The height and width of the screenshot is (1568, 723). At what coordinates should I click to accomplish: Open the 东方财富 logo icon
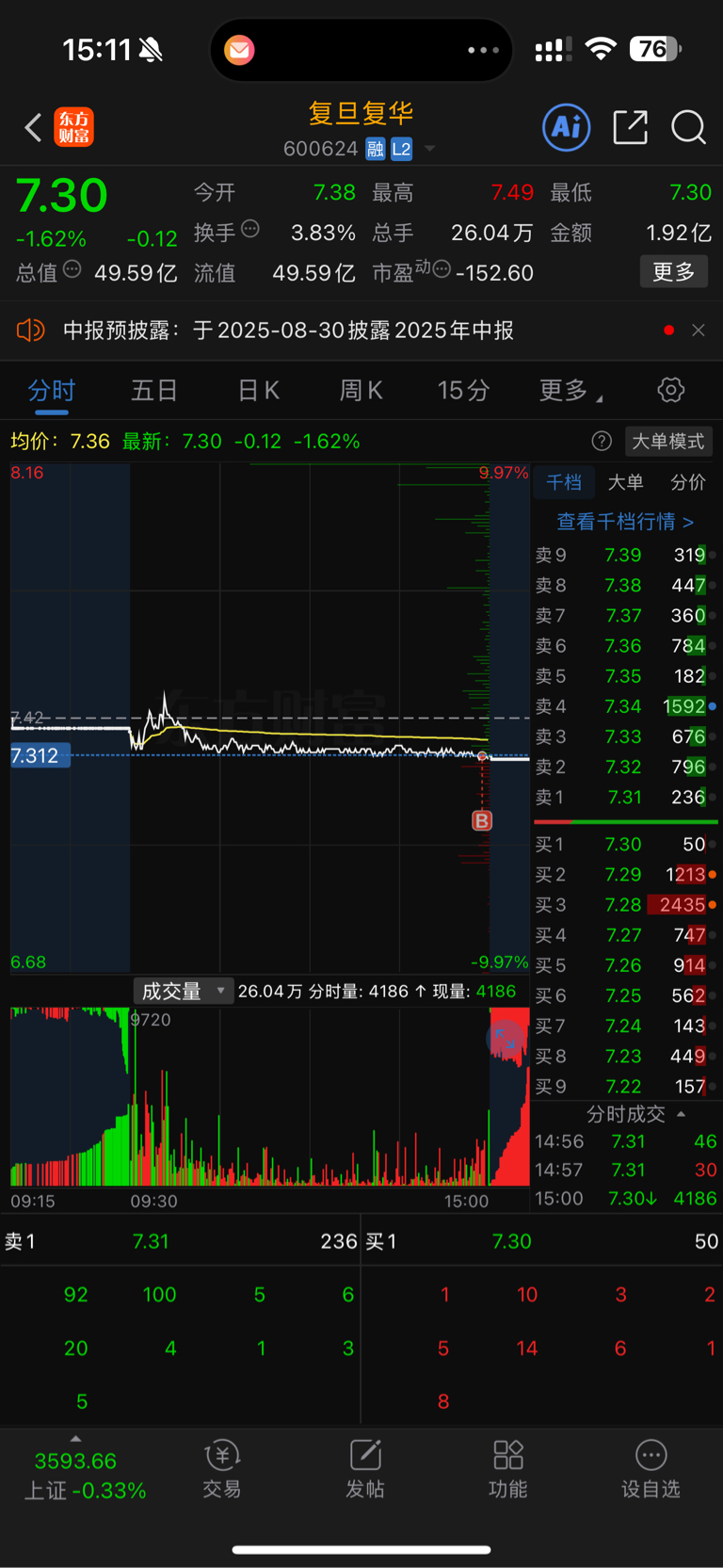73,127
